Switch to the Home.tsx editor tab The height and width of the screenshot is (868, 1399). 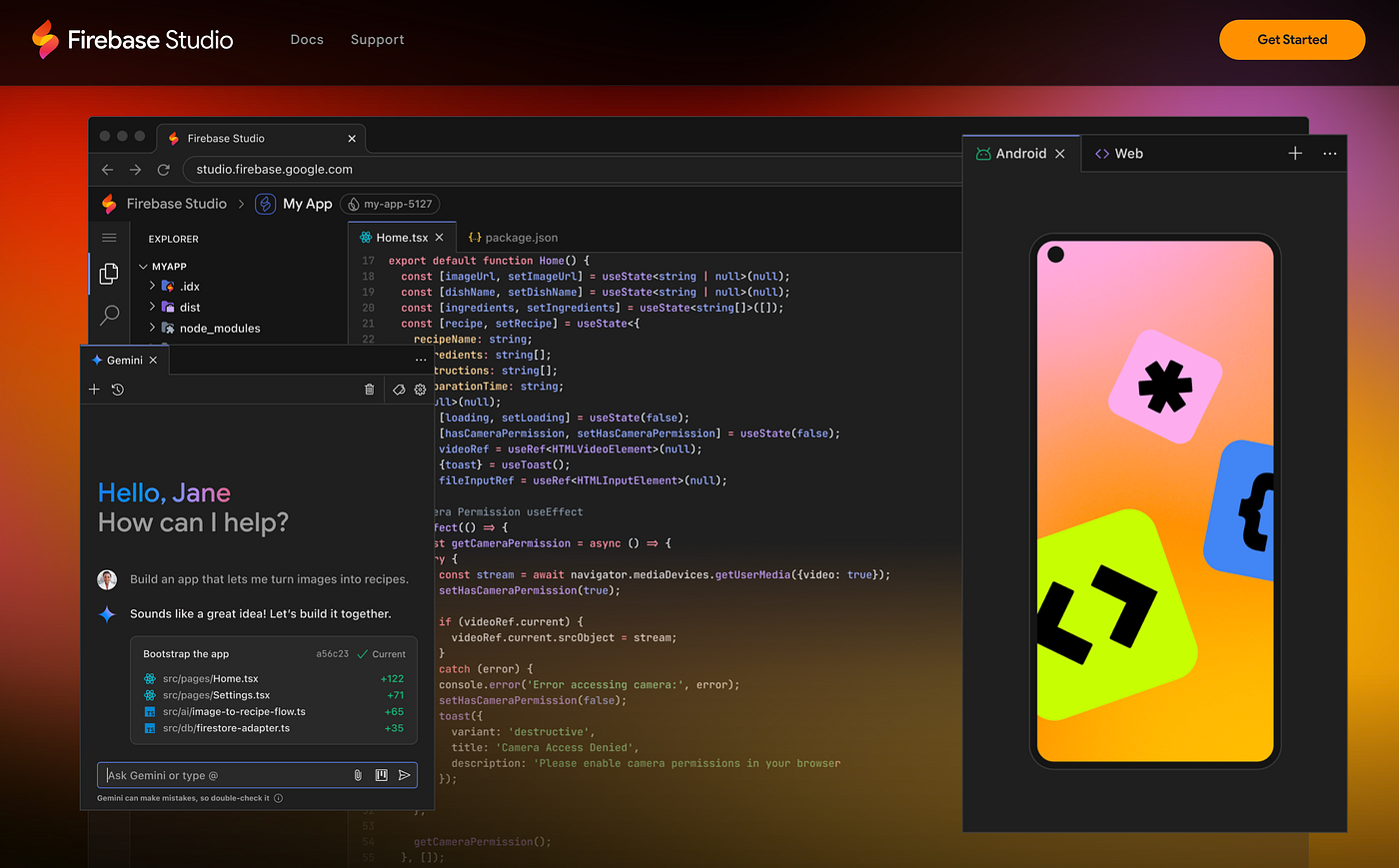coord(402,238)
